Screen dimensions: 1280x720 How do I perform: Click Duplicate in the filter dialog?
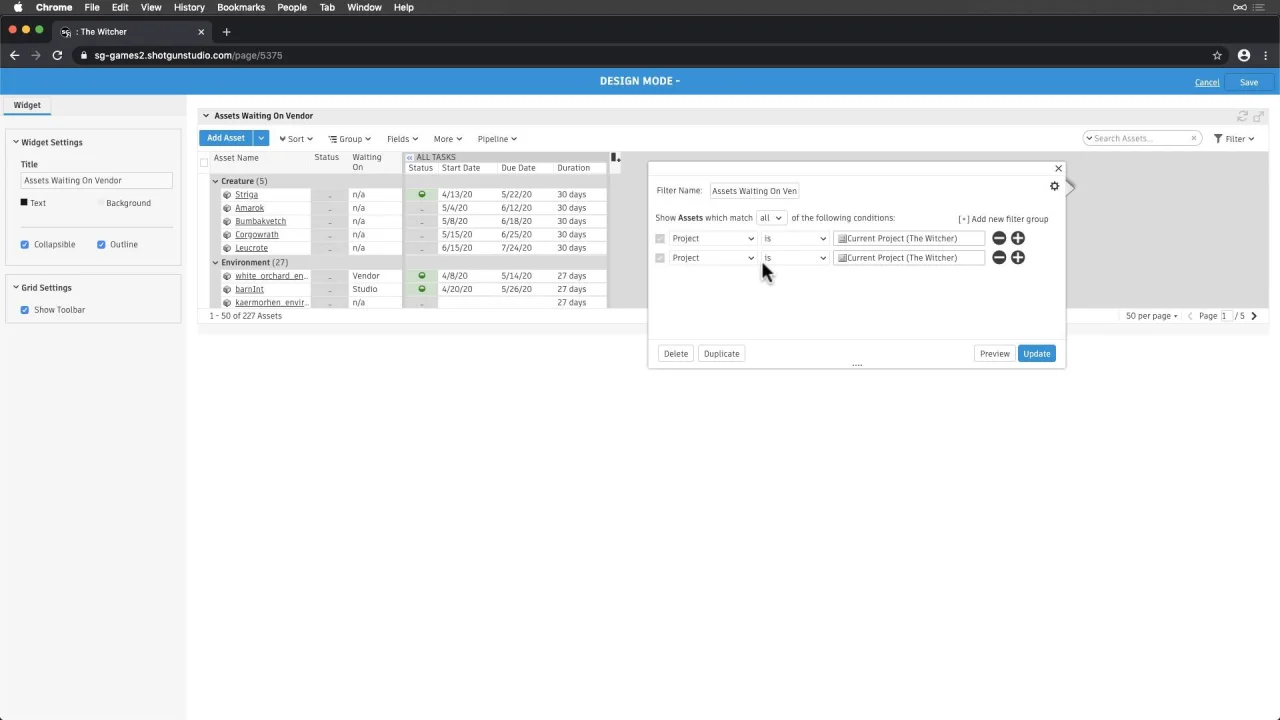tap(721, 354)
